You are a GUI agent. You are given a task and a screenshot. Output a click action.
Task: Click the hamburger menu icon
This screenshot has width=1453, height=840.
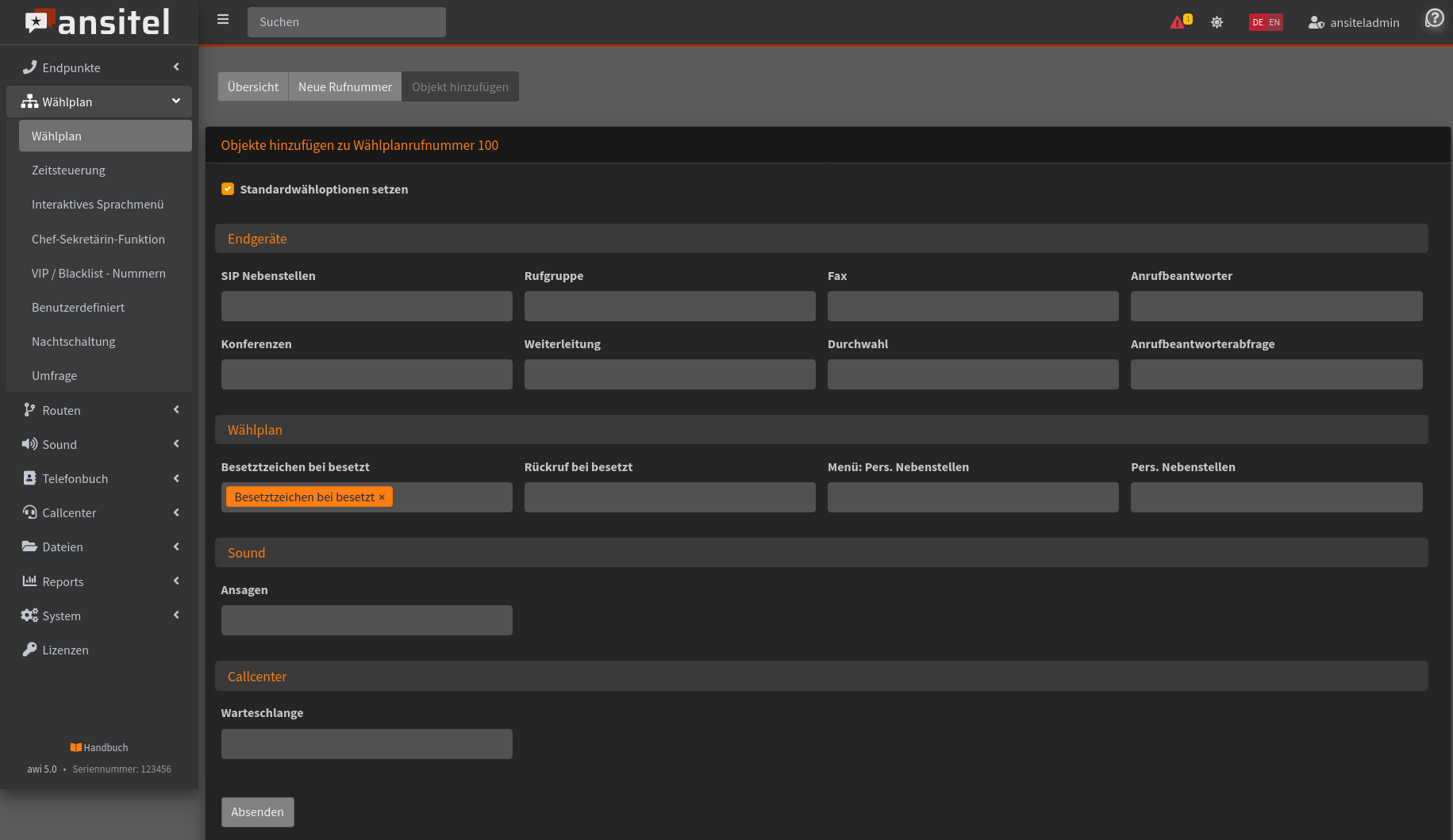coord(223,20)
